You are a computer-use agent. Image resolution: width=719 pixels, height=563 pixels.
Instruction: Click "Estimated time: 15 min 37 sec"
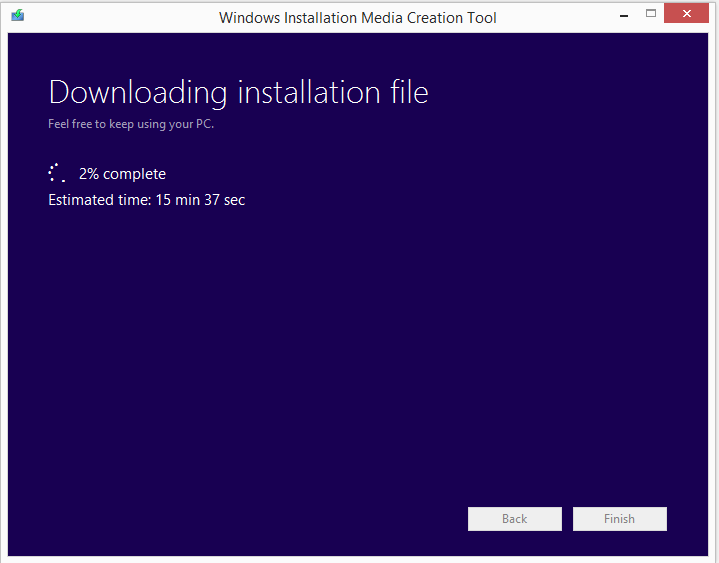coord(147,200)
